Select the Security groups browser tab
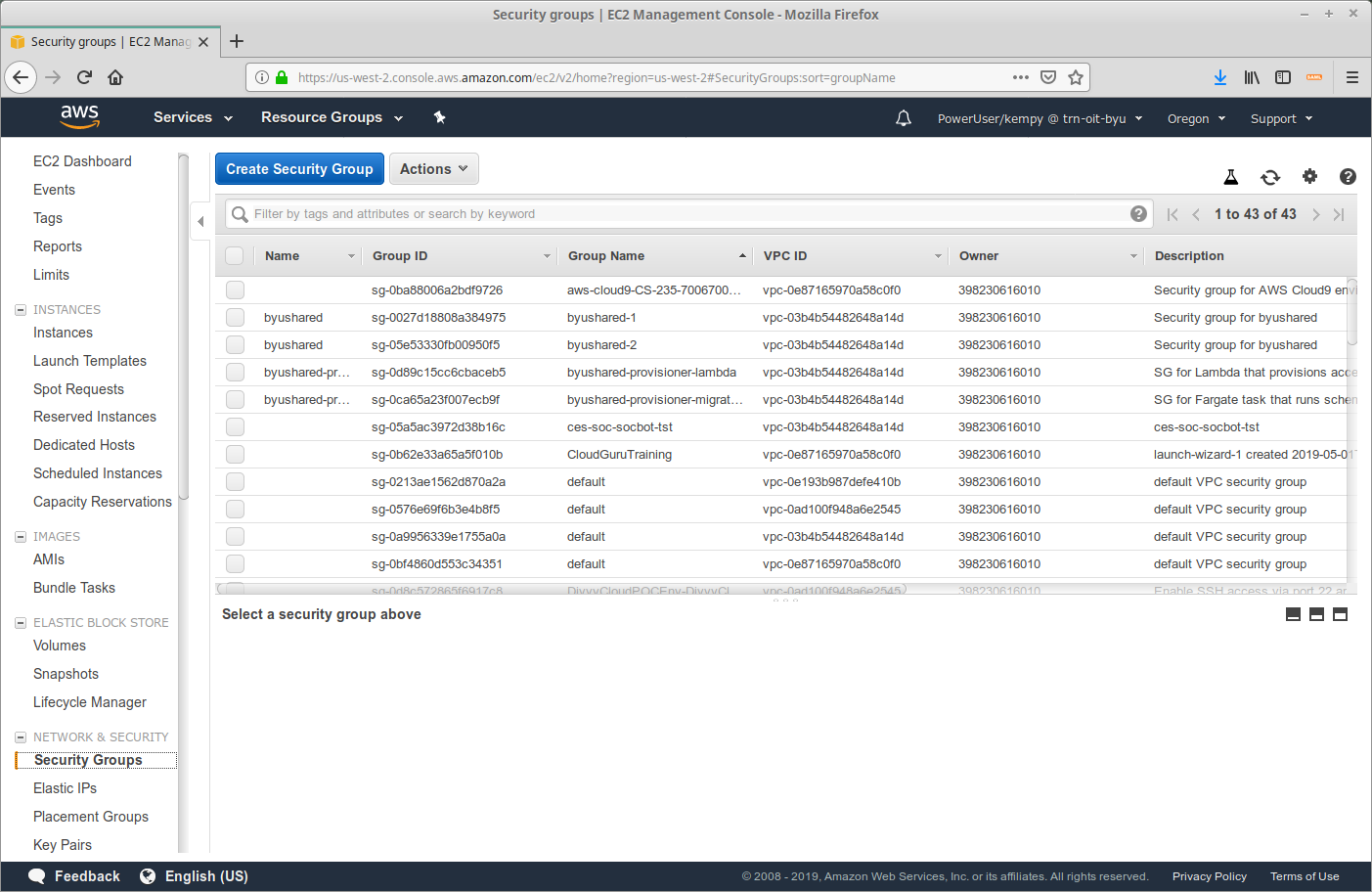 [110, 42]
